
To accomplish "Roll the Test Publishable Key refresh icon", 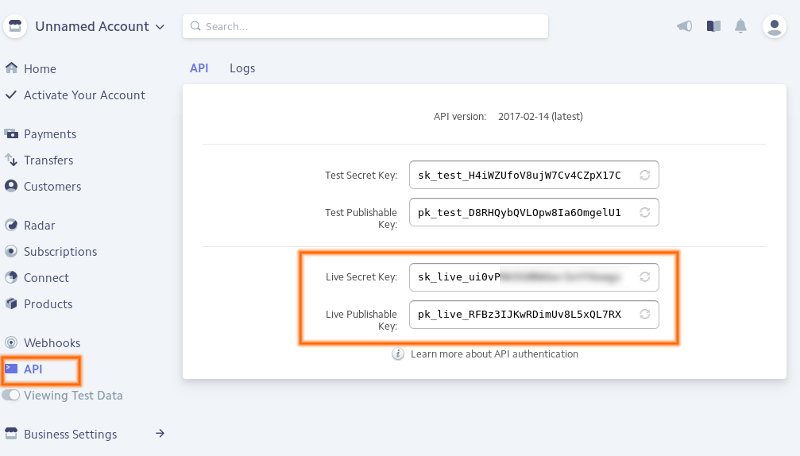I will (x=645, y=212).
